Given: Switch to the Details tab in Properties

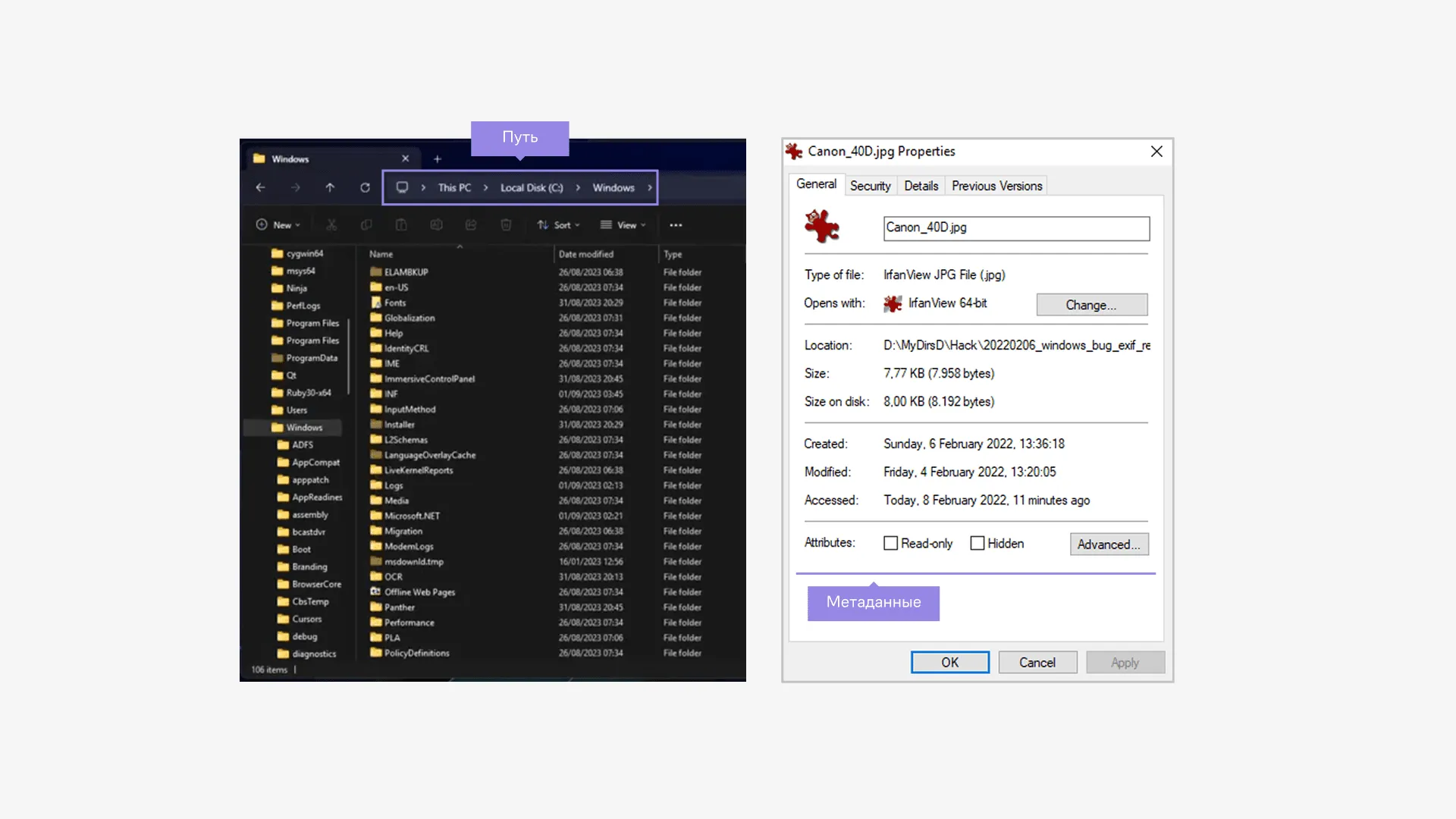Looking at the screenshot, I should click(x=921, y=185).
